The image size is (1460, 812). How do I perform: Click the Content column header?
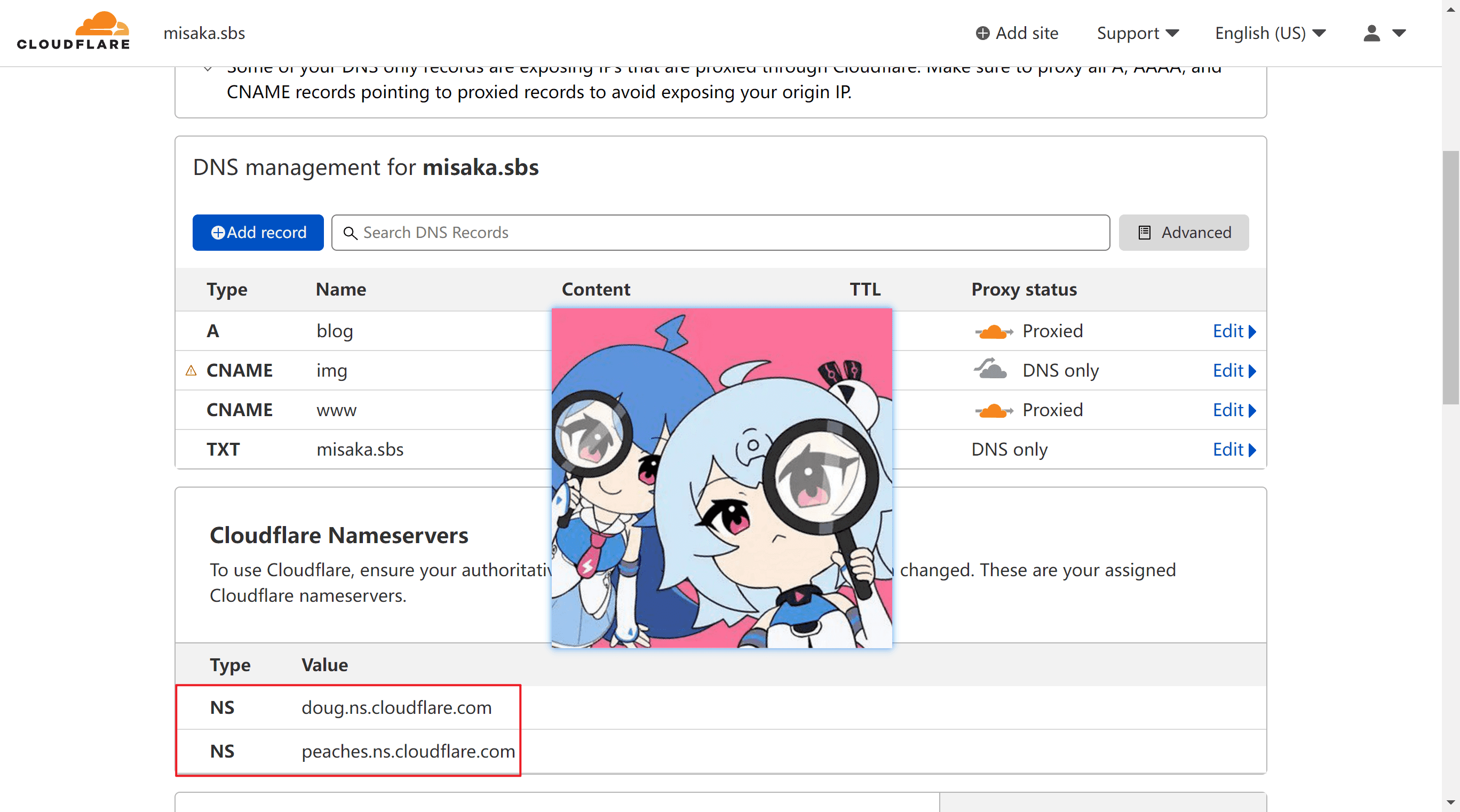[x=596, y=290]
